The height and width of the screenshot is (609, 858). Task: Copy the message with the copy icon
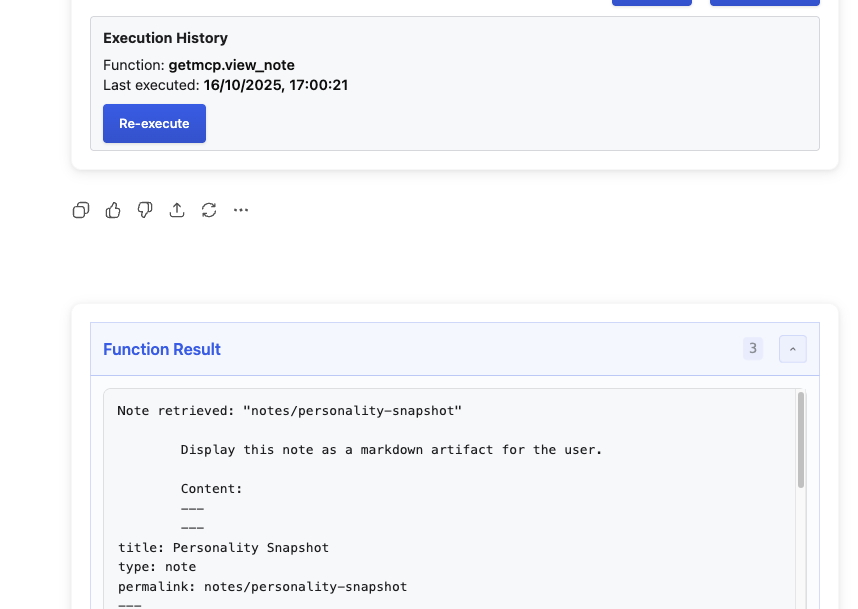81,210
